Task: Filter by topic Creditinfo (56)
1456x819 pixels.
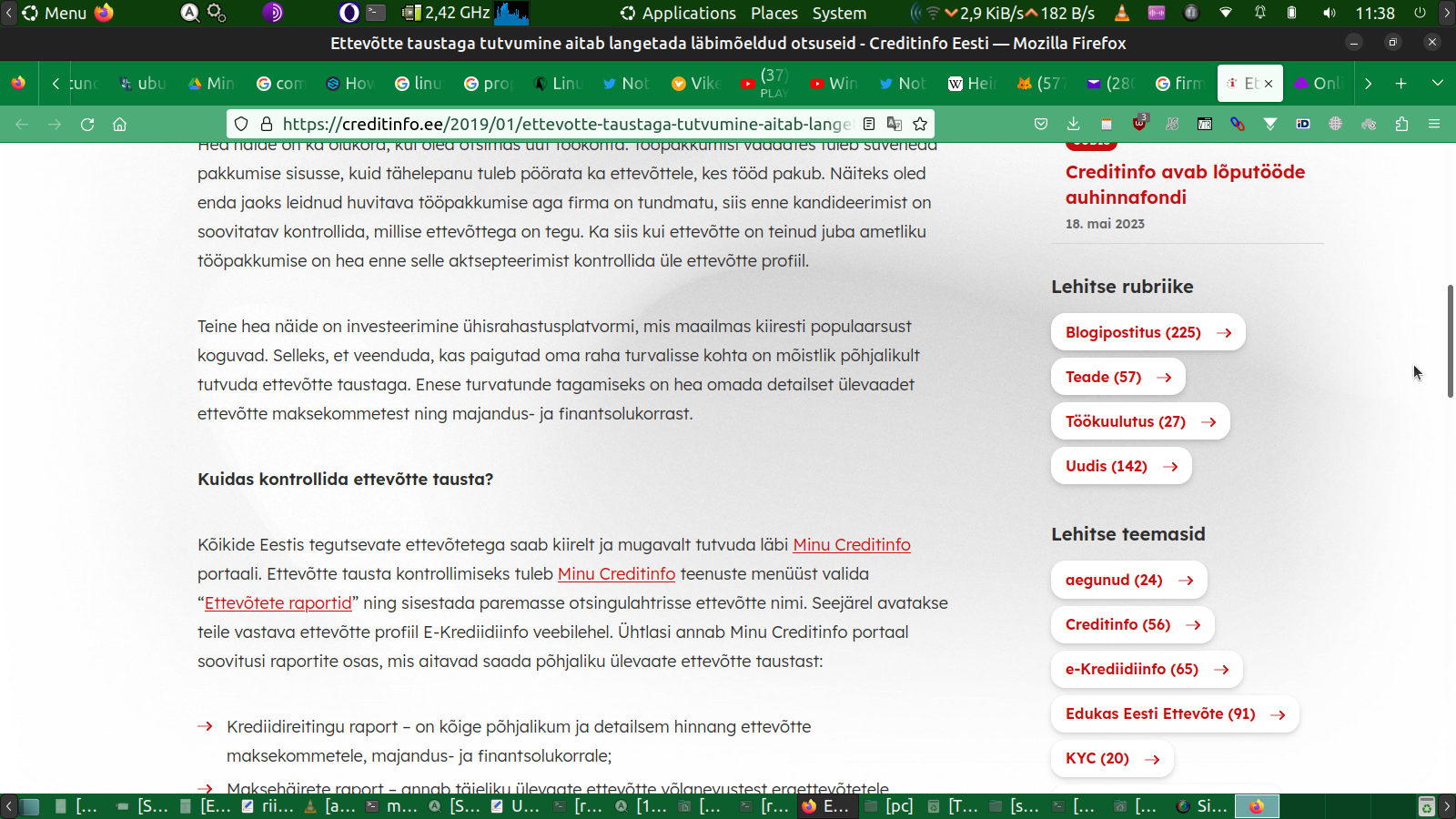Action: pos(1132,624)
